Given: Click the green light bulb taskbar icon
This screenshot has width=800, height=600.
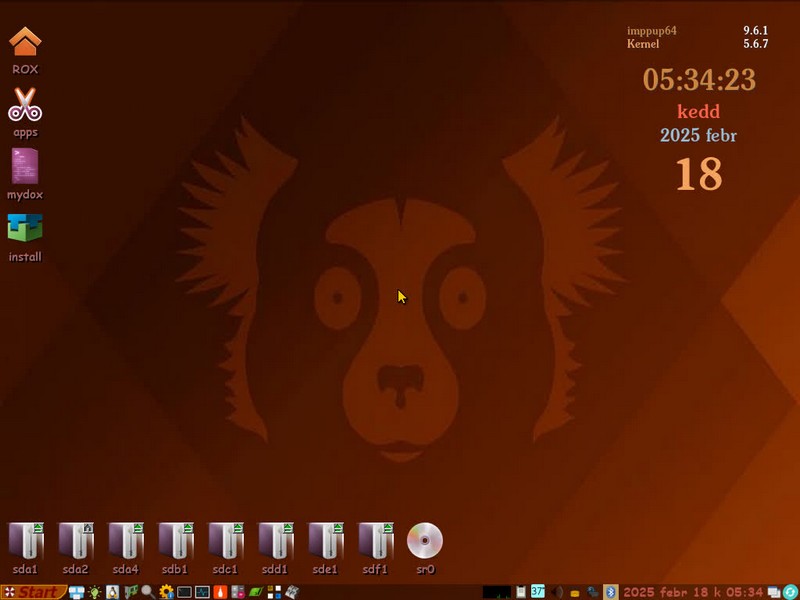Looking at the screenshot, I should click(x=94, y=592).
